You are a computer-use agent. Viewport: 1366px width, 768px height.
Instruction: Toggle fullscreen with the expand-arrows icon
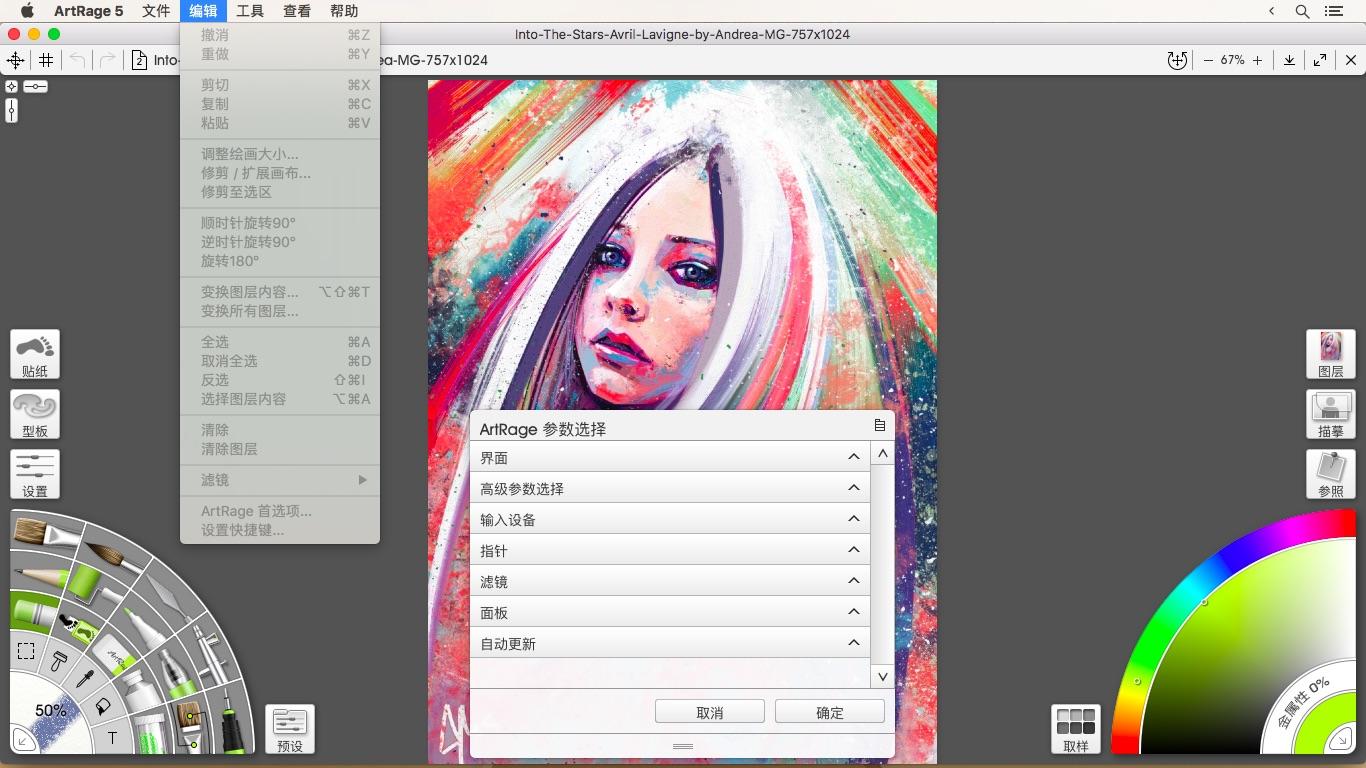(1320, 60)
